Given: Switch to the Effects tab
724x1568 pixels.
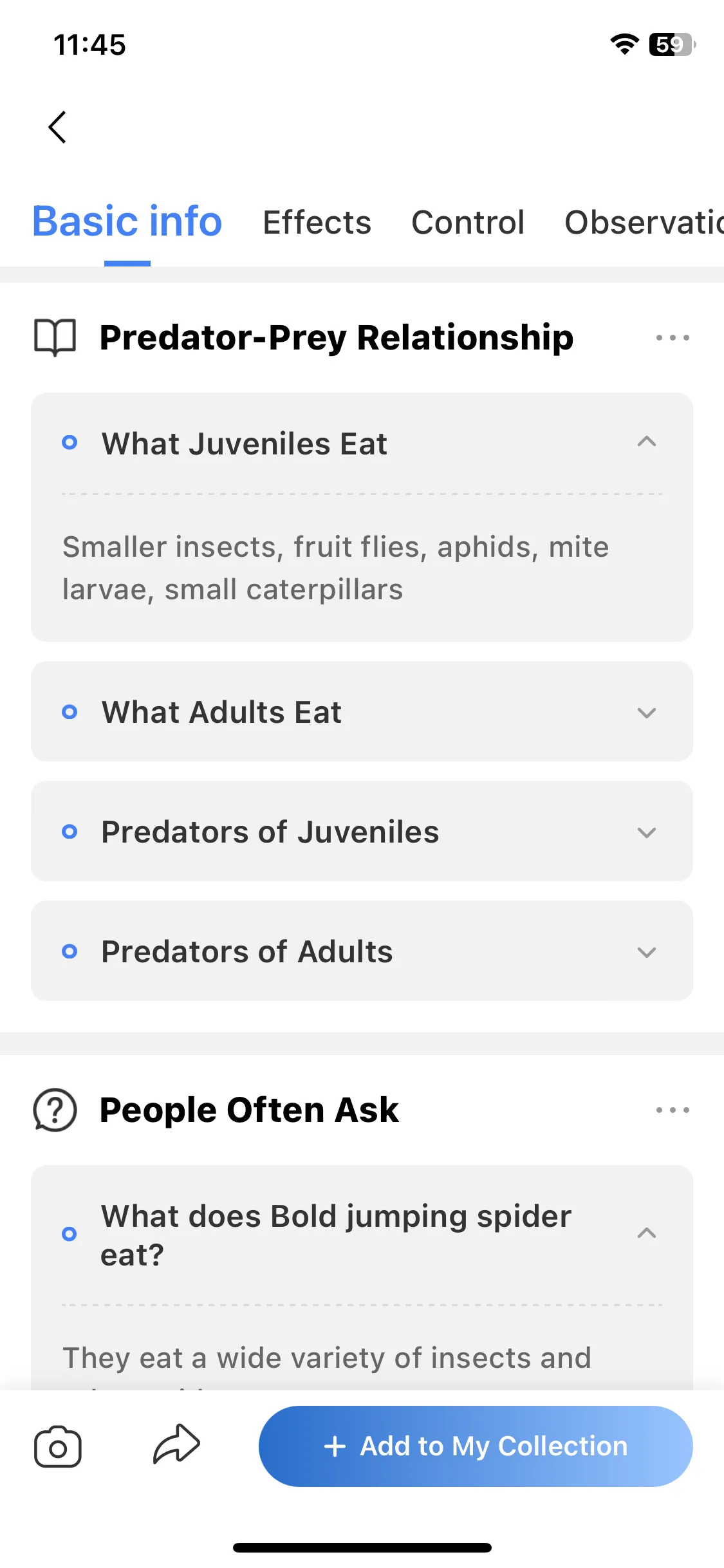Looking at the screenshot, I should click(317, 223).
